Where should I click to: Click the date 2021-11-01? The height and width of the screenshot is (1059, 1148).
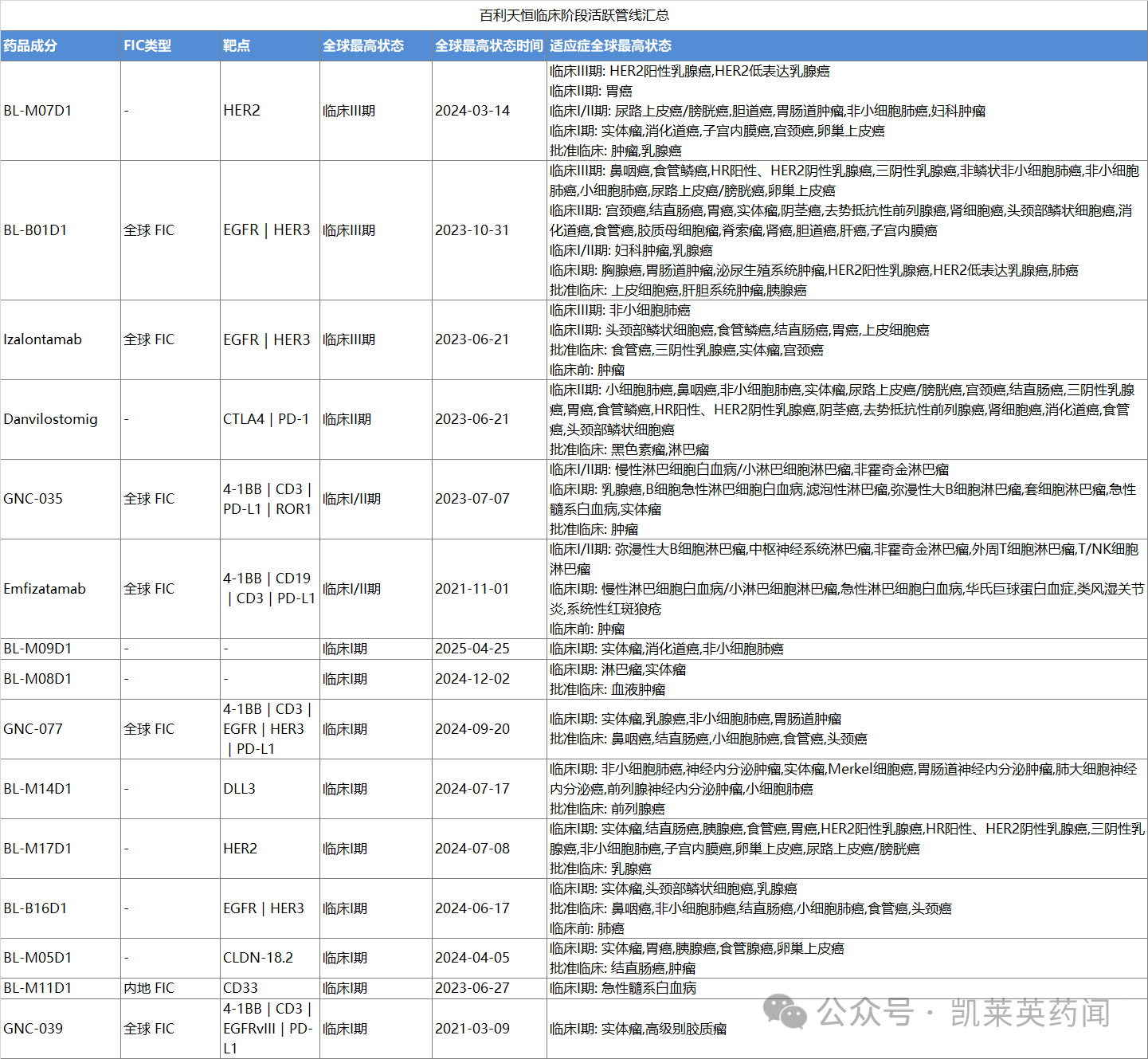(472, 589)
